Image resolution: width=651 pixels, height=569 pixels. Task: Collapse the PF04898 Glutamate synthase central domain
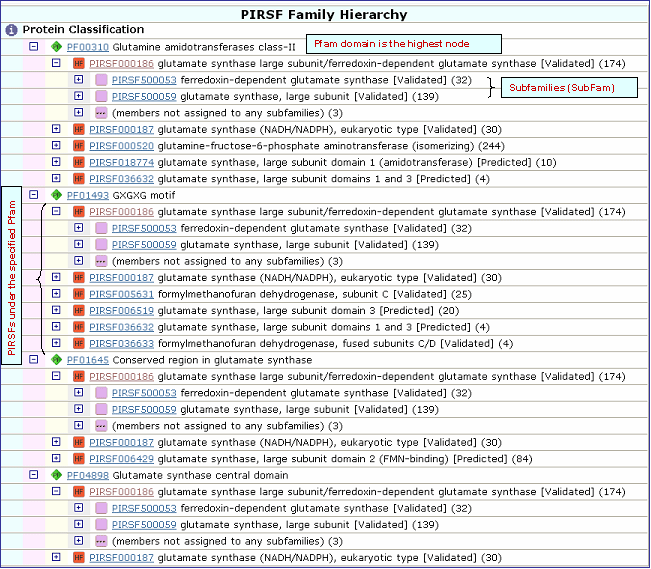pos(33,475)
